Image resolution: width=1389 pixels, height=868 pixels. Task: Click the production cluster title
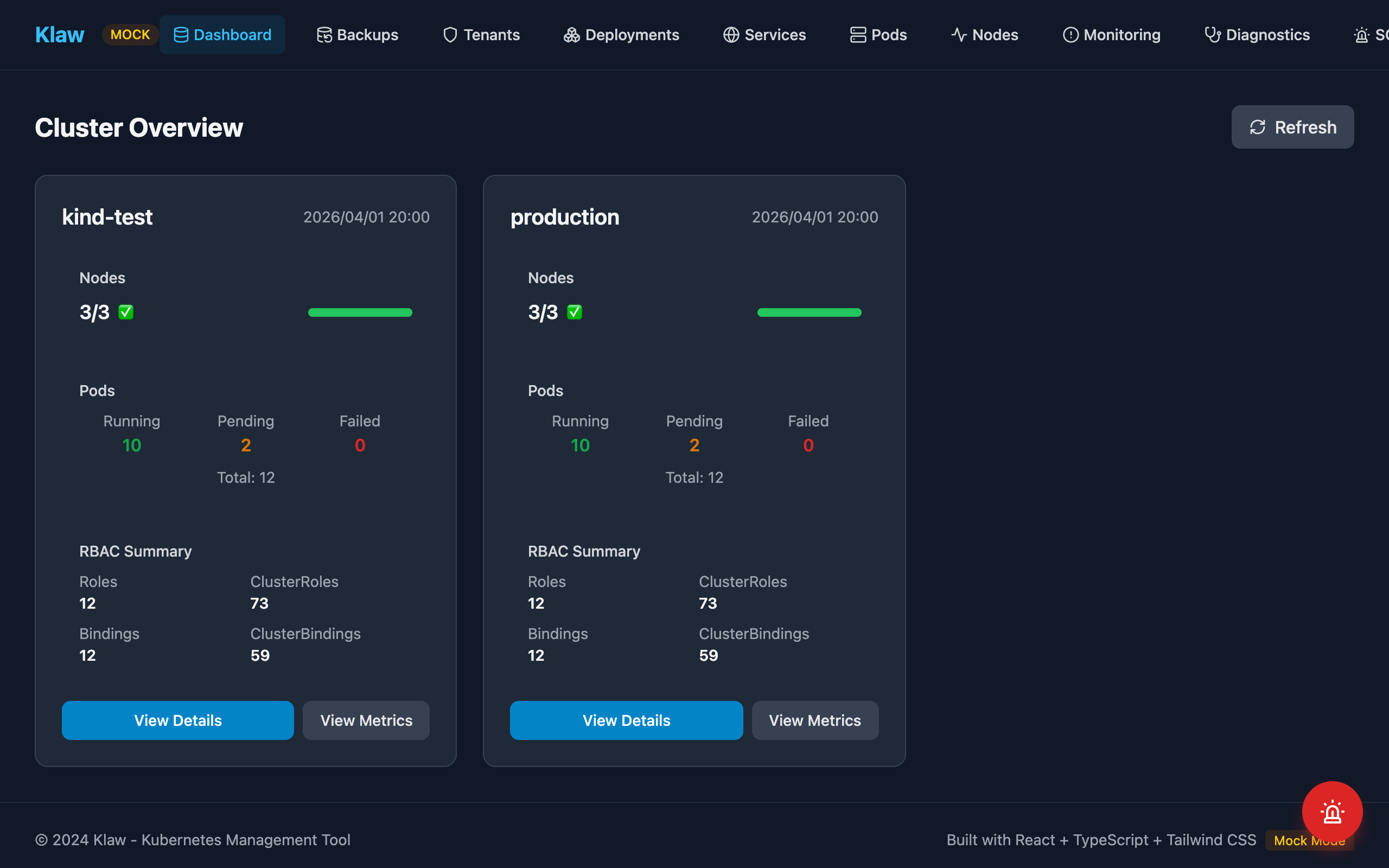[565, 217]
